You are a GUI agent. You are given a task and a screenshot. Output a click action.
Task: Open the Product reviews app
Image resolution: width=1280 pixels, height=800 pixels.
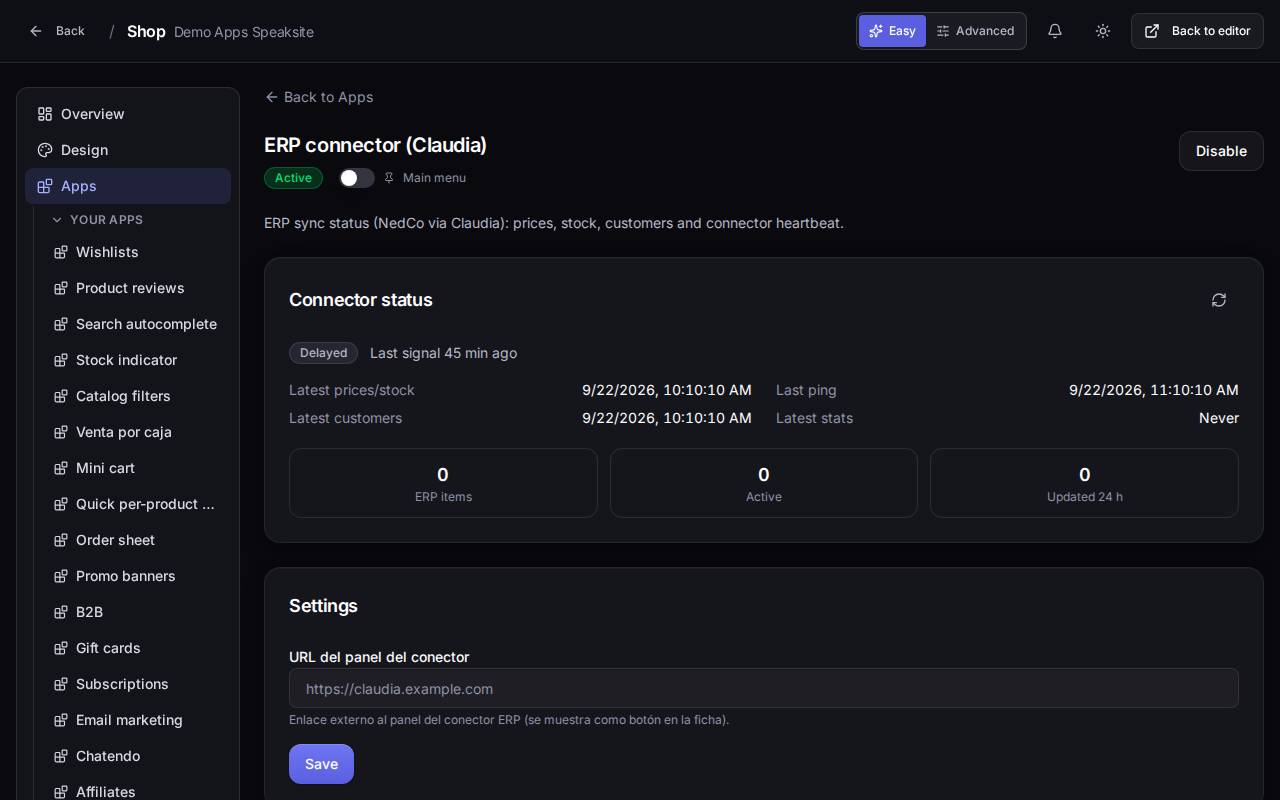coord(136,288)
